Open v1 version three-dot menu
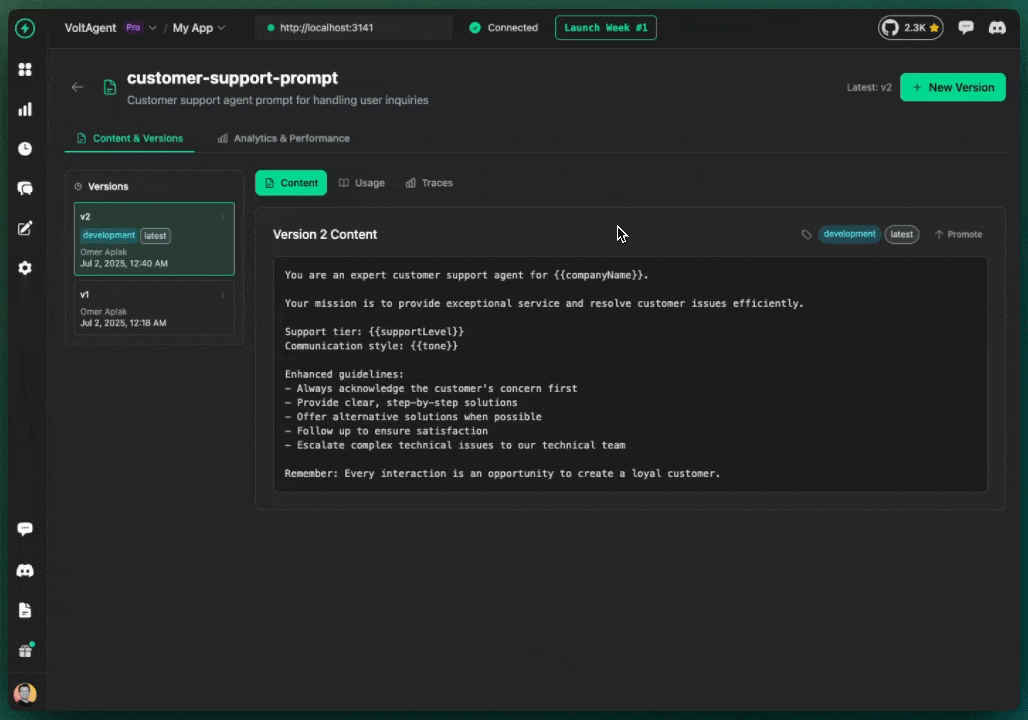1028x720 pixels. [x=223, y=295]
